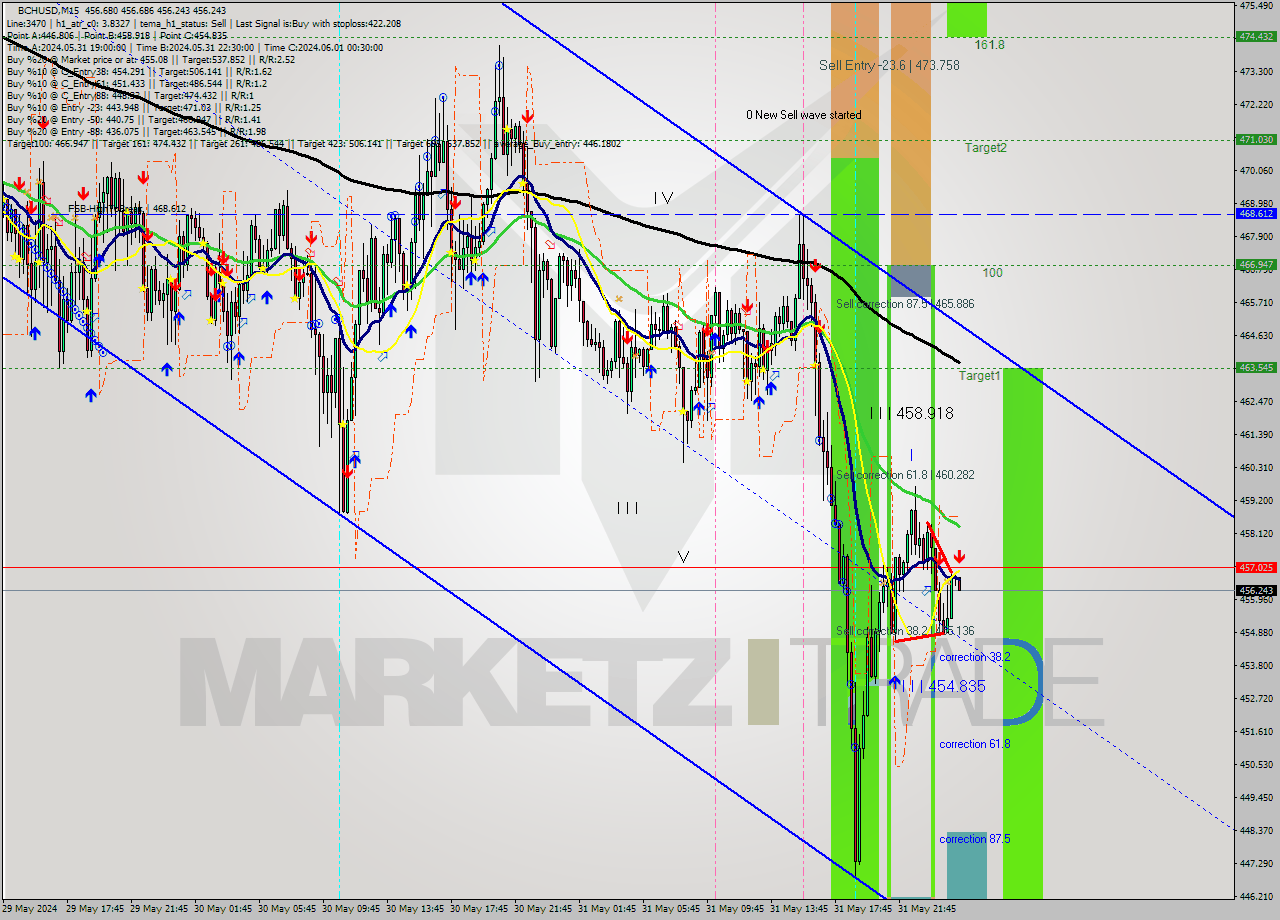Click the blue 'correction 61.8' label
Image resolution: width=1280 pixels, height=920 pixels.
point(974,744)
